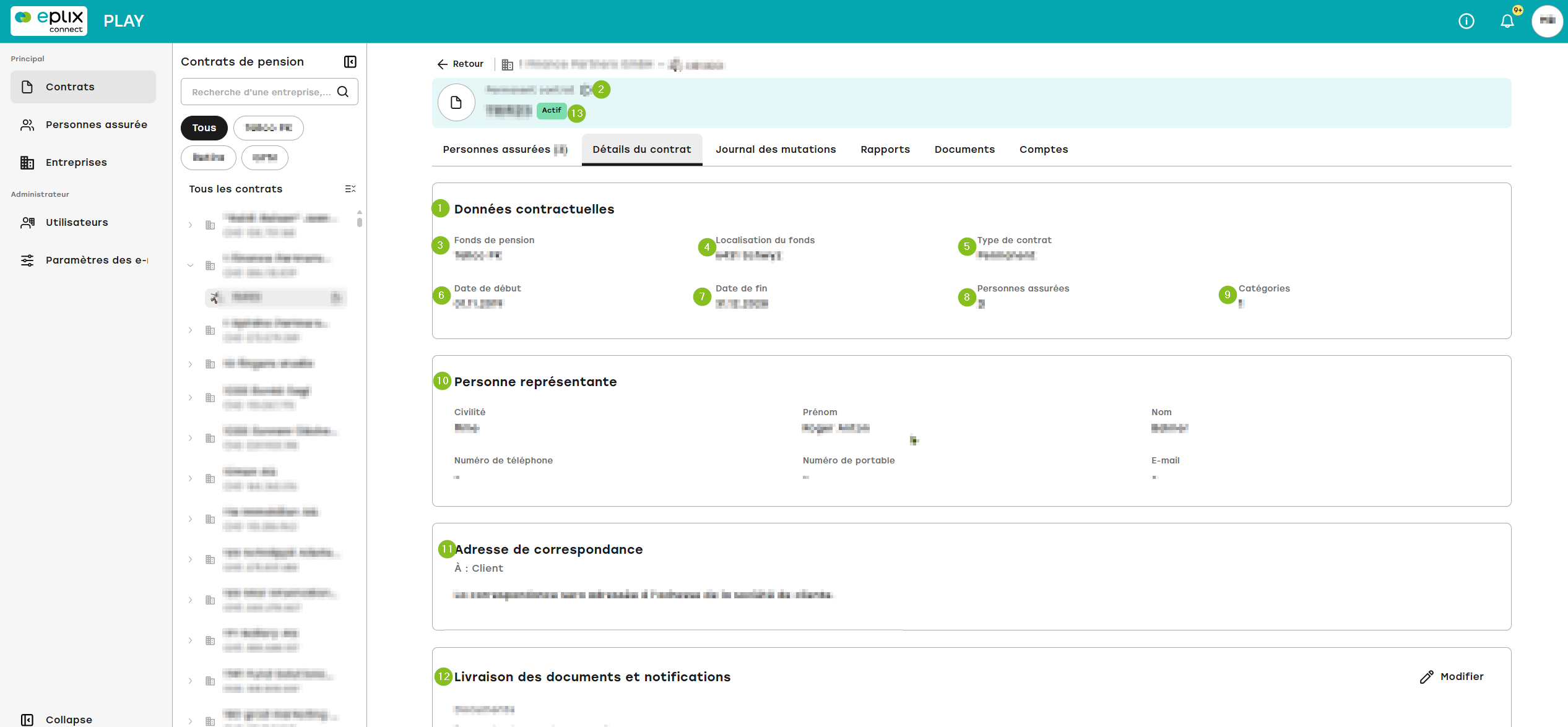Screen dimensions: 1568x727
Task: Expand the topmost company in the contracts tree
Action: (190, 225)
